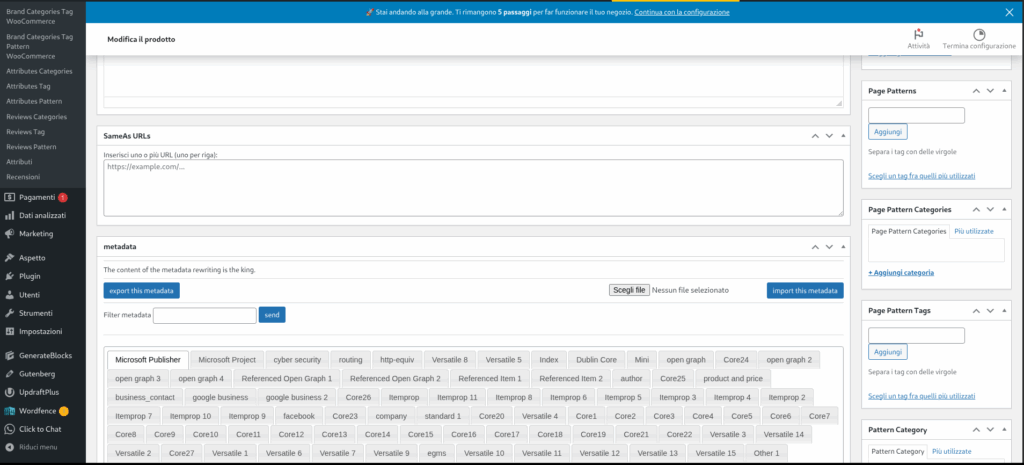Open Dati analizzati chart icon
Image resolution: width=1024 pixels, height=465 pixels.
click(10, 216)
